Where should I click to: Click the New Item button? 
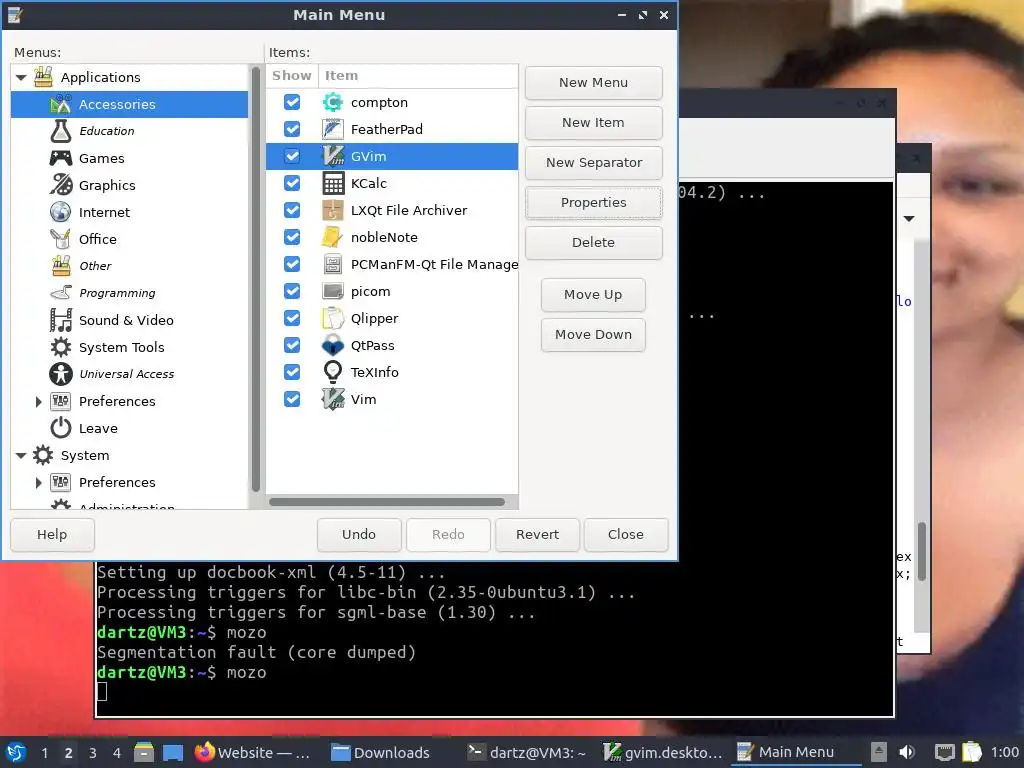pyautogui.click(x=594, y=123)
